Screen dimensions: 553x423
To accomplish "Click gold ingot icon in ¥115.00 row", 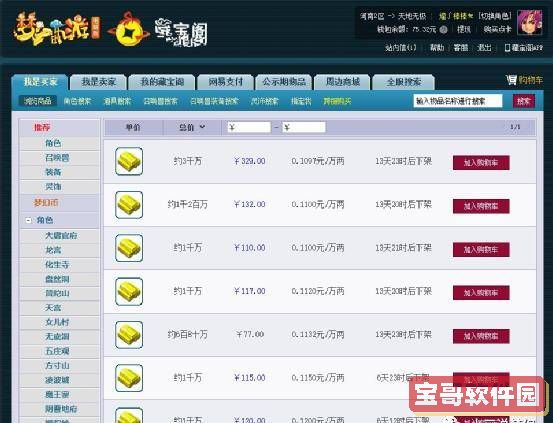I will pyautogui.click(x=129, y=378).
